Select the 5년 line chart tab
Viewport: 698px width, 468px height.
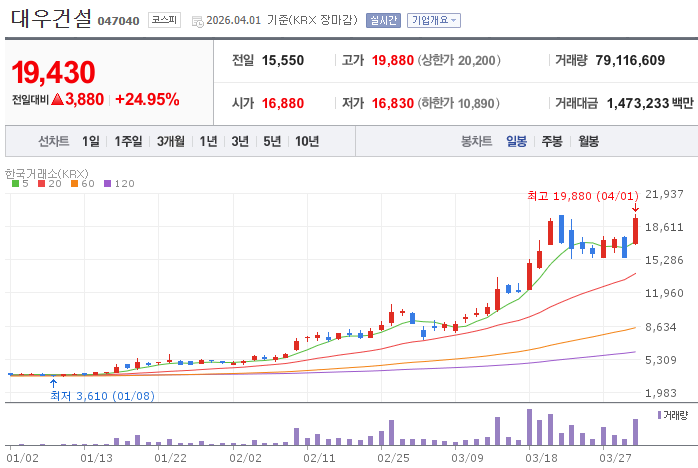point(272,142)
